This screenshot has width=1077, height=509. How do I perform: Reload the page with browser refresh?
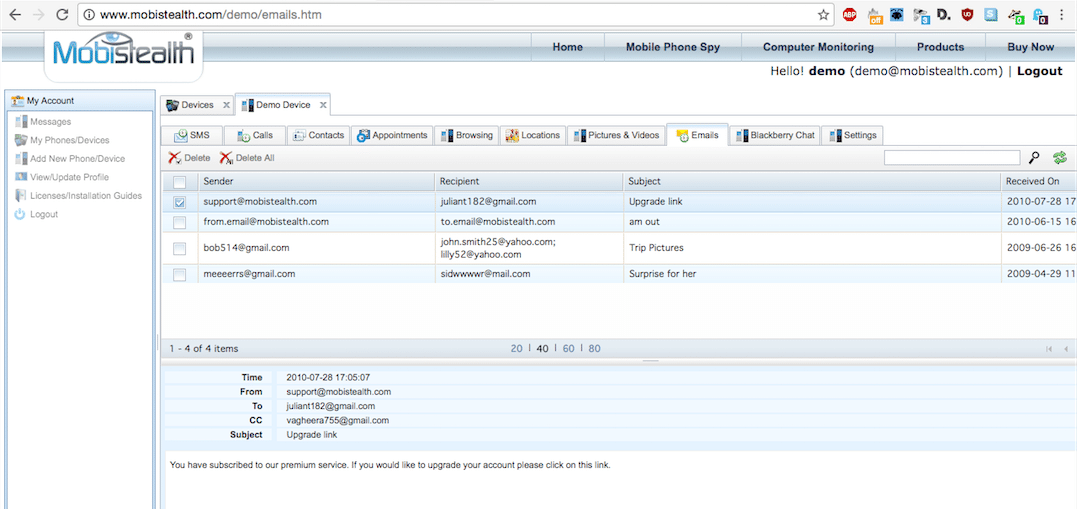(62, 14)
